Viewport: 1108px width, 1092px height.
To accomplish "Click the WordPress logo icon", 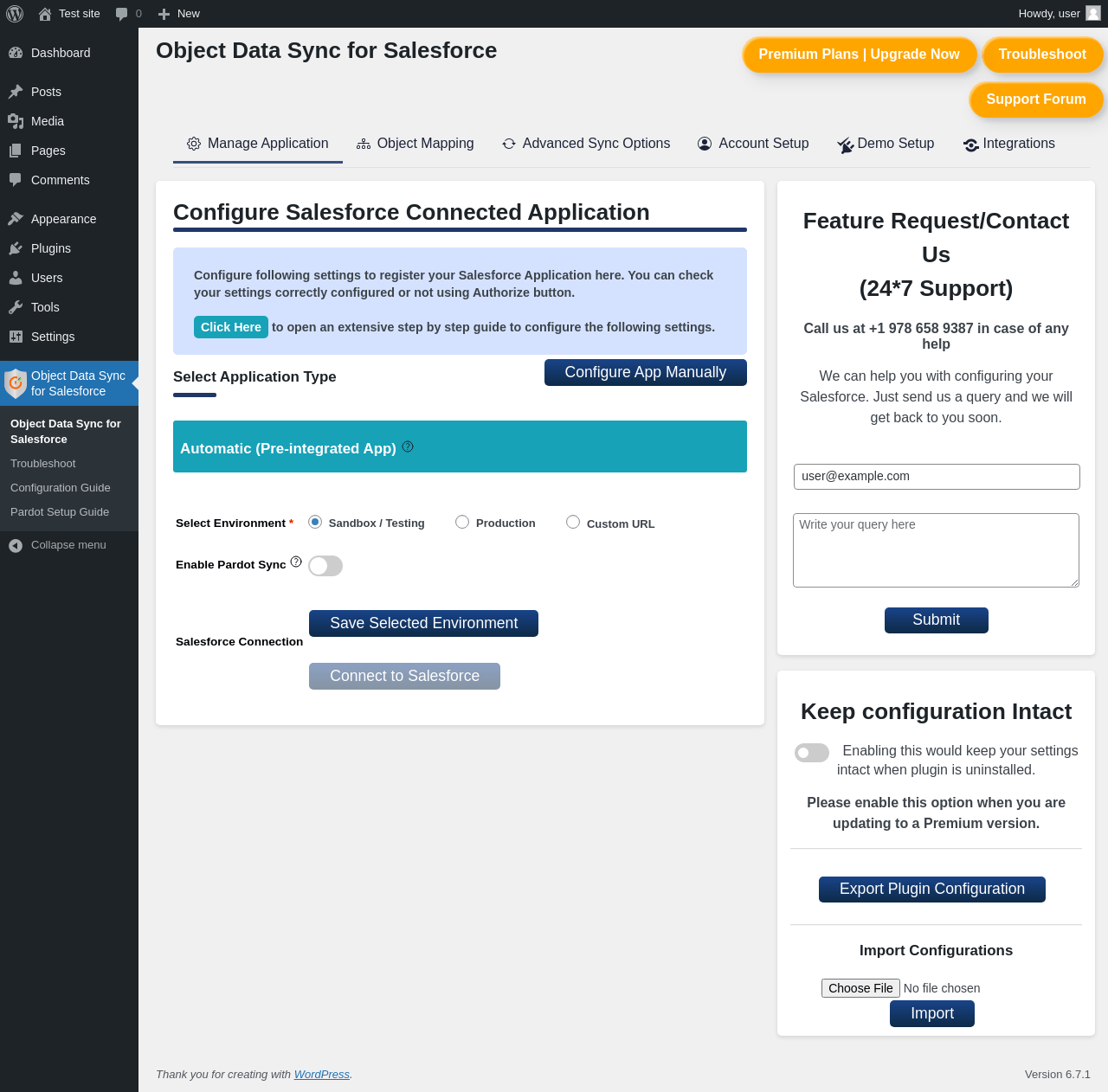I will (15, 14).
